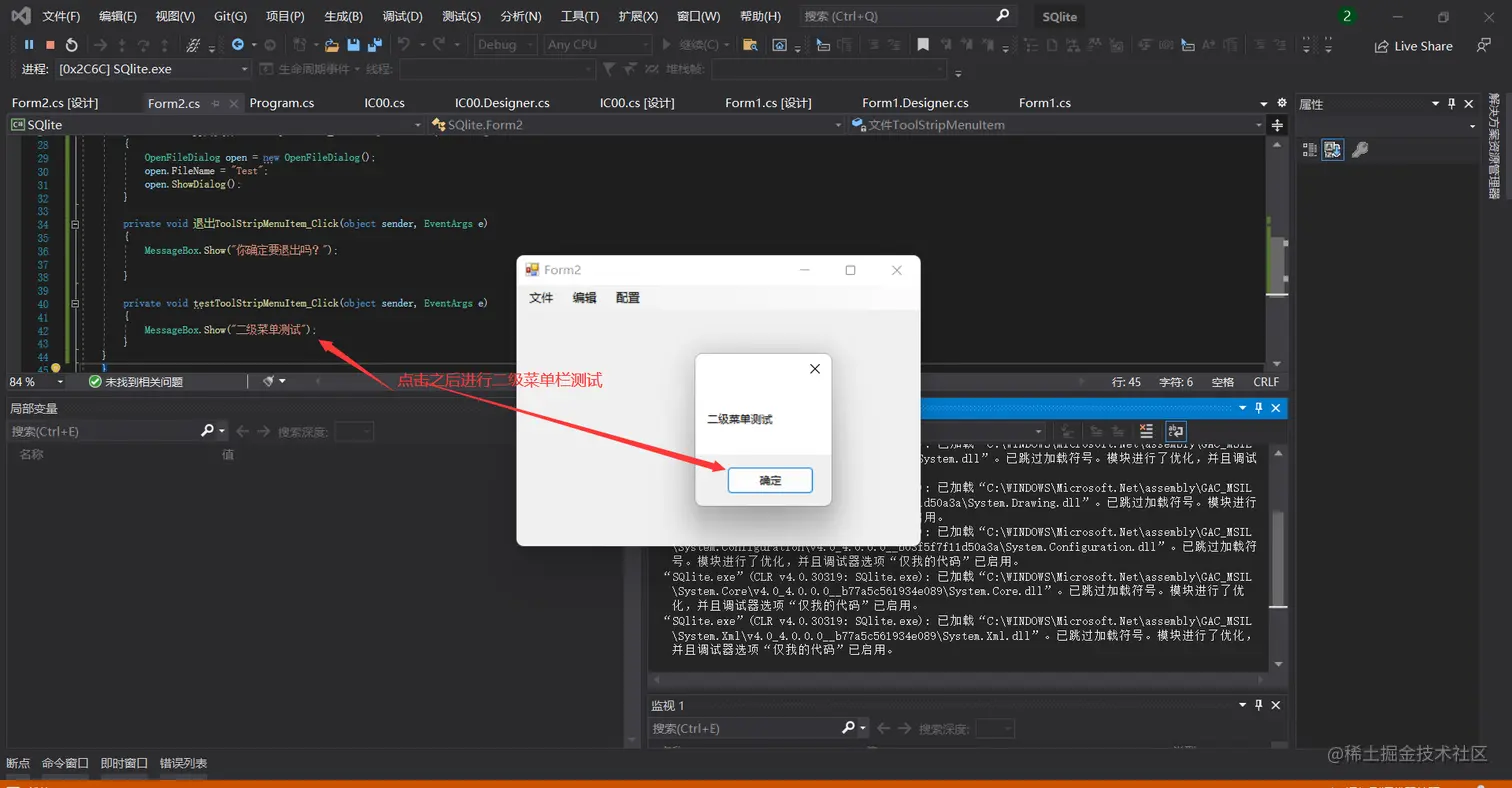
Task: Save the current file with the single-disk icon
Action: pos(353,45)
